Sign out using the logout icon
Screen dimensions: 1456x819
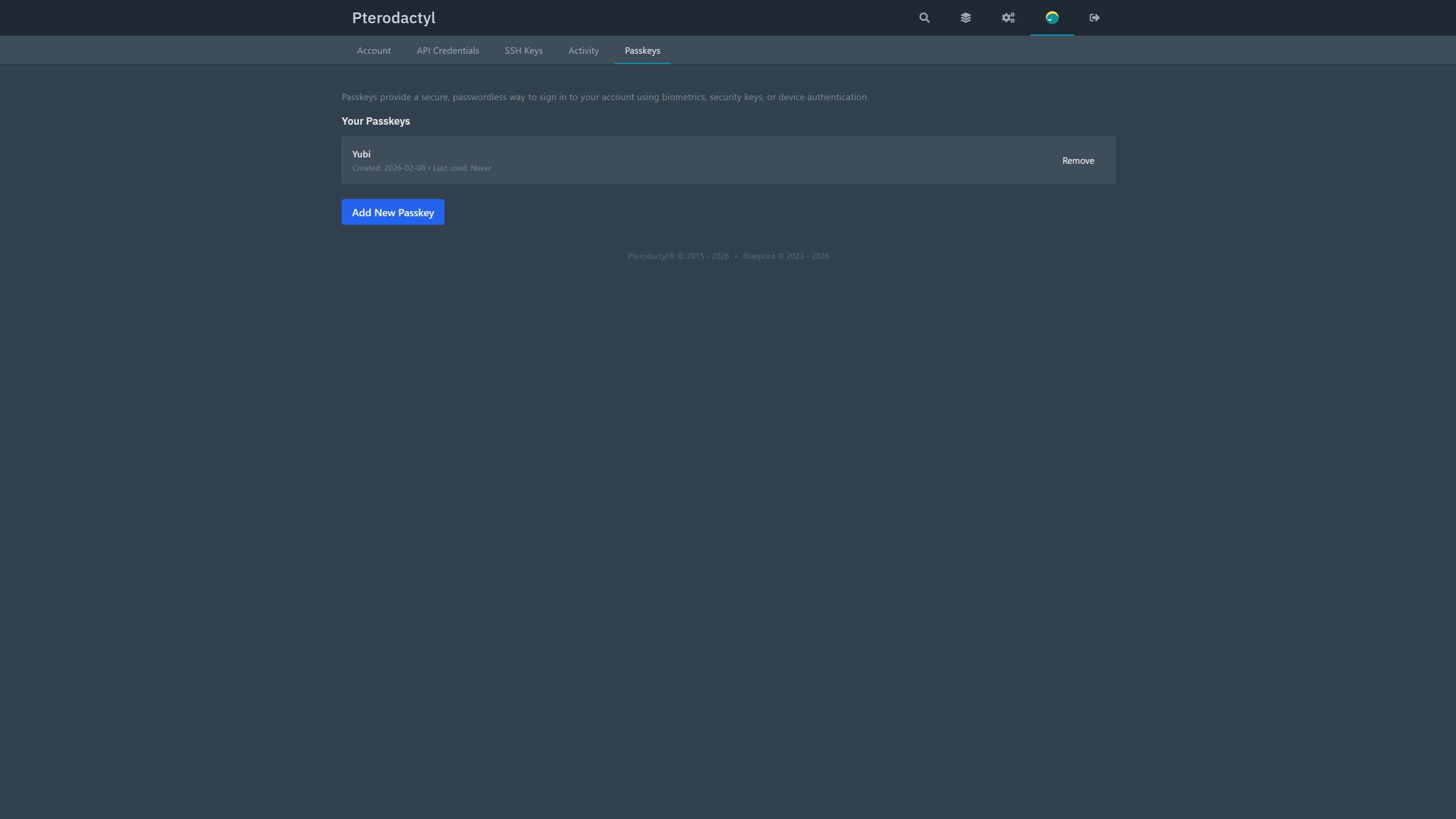coord(1094,18)
